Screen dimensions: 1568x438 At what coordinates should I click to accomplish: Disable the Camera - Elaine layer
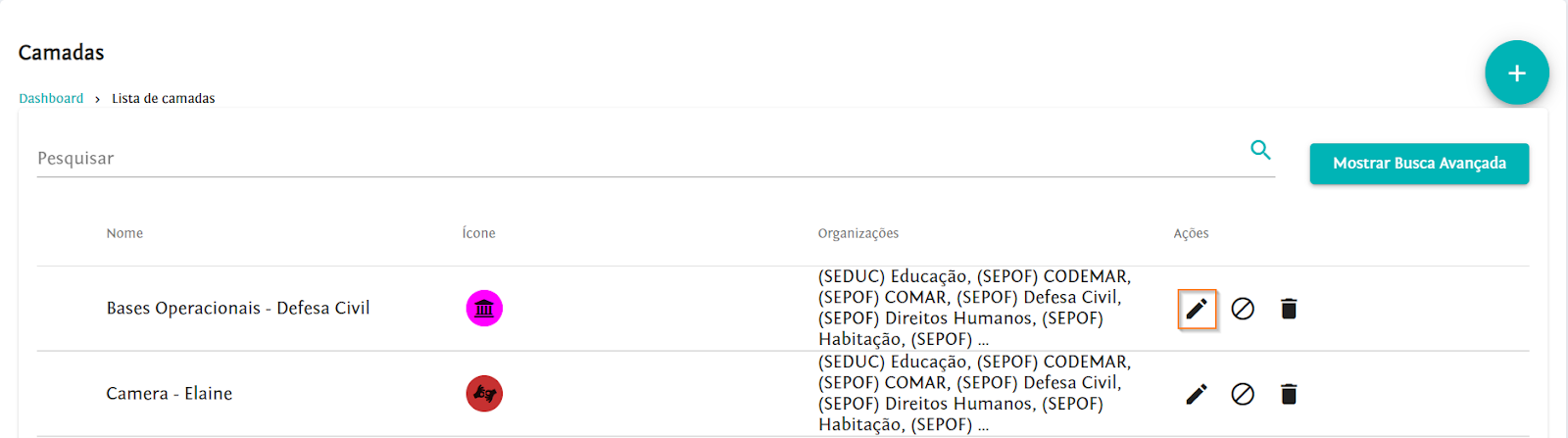[x=1243, y=394]
